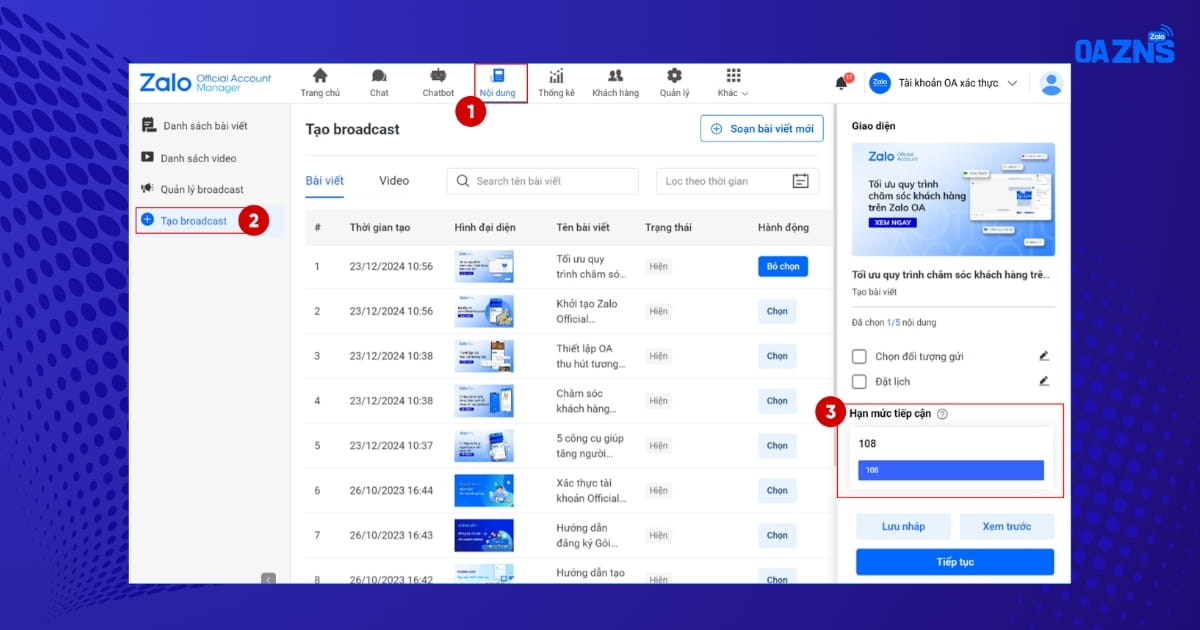Image resolution: width=1200 pixels, height=630 pixels.
Task: Edit Chọn đối tượng gửi with pencil icon
Action: point(1044,355)
